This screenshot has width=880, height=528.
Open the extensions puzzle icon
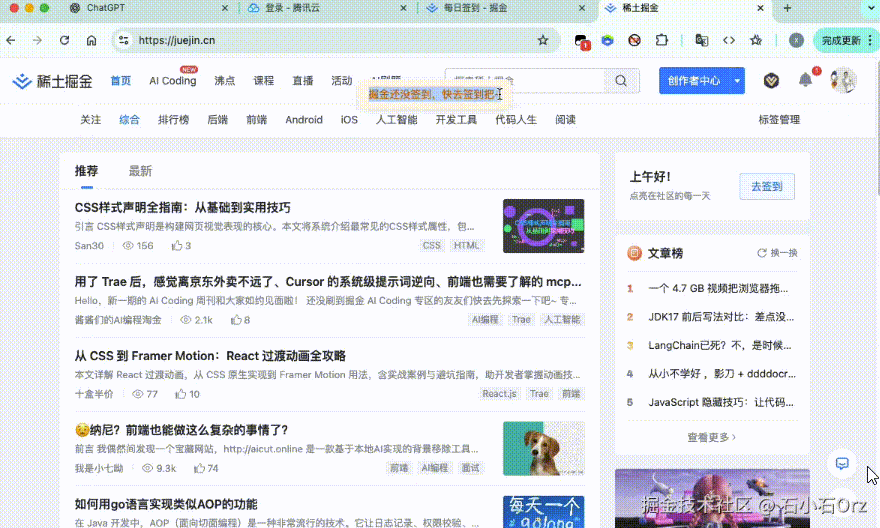(x=662, y=40)
